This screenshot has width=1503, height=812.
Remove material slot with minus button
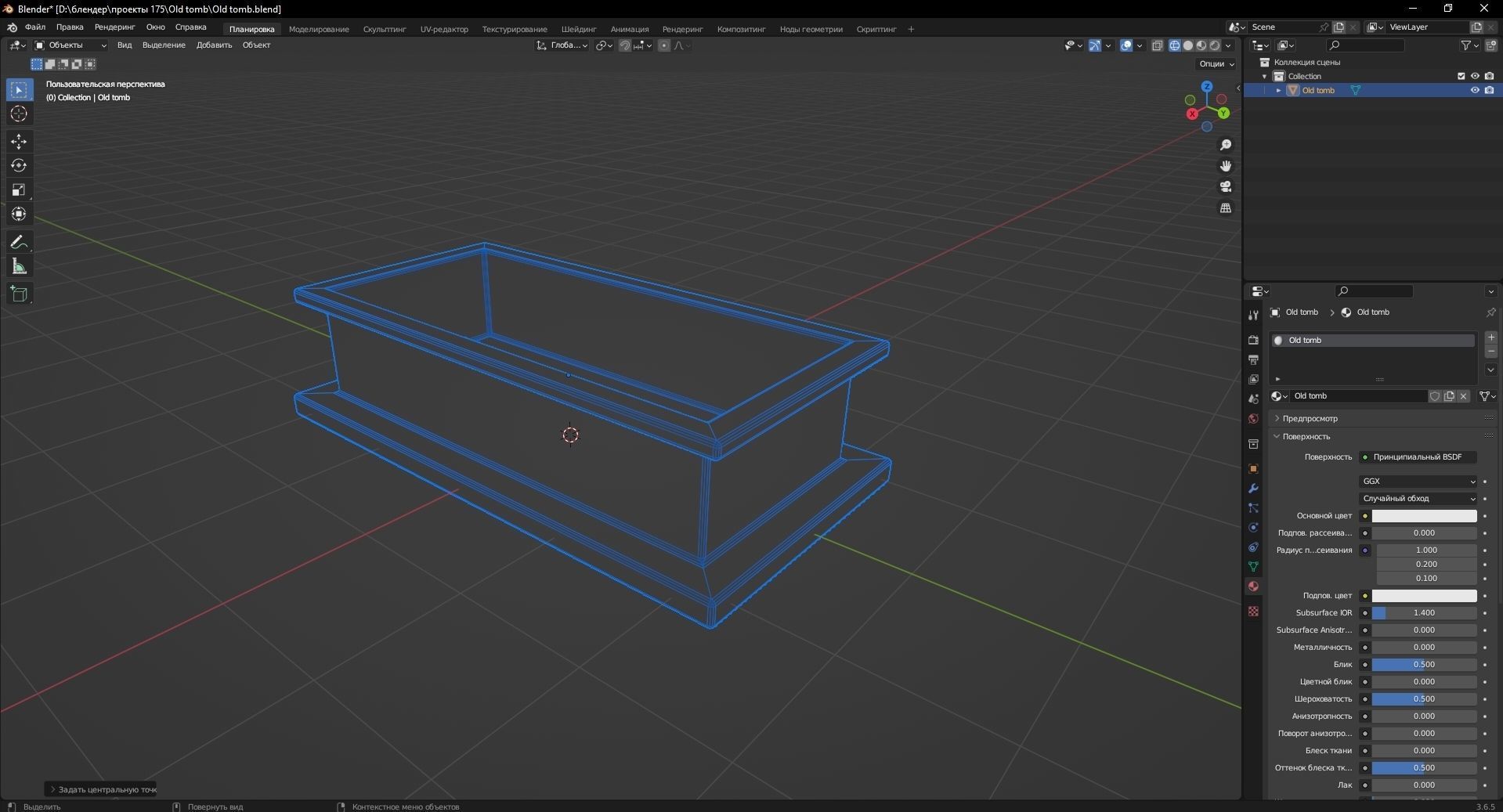pyautogui.click(x=1491, y=352)
